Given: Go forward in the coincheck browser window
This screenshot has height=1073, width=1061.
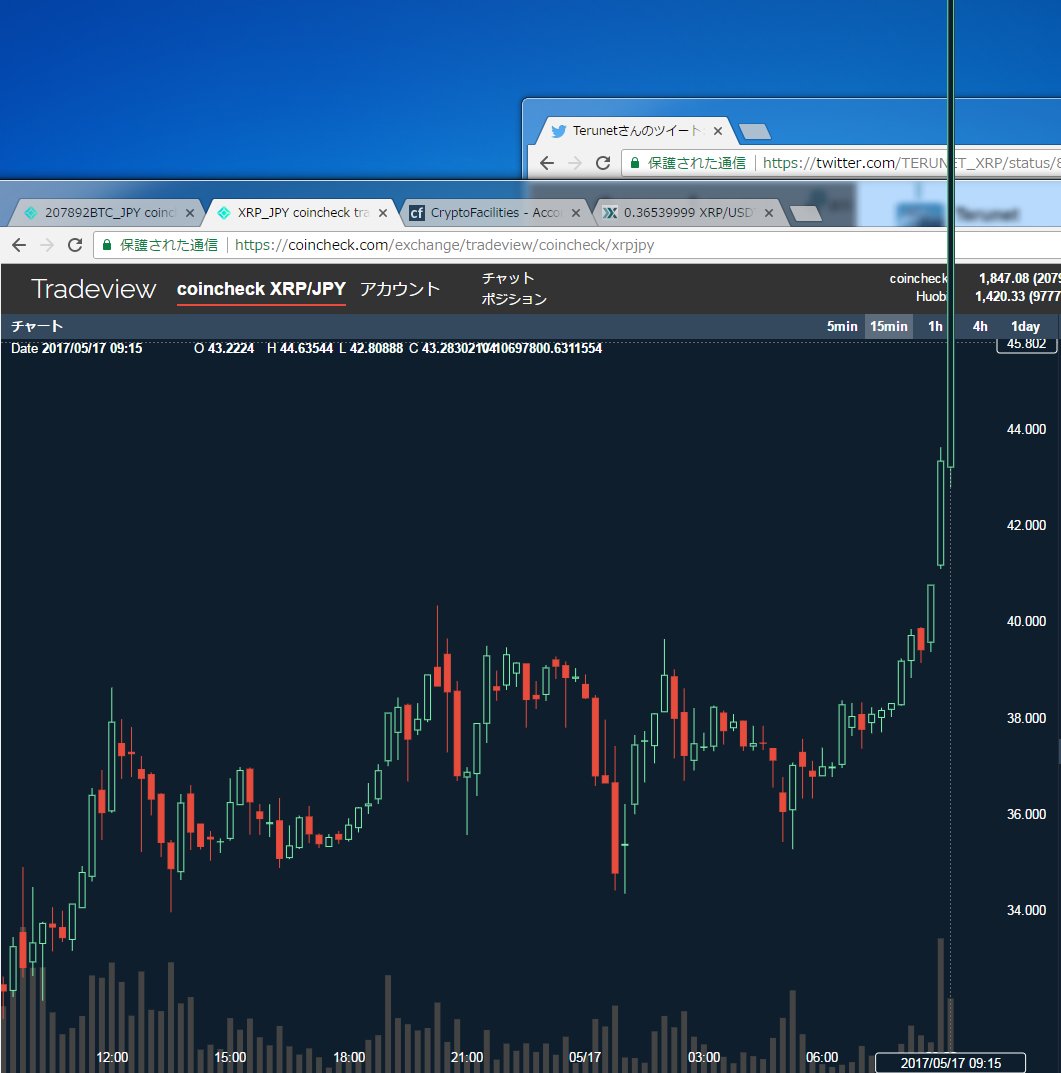Looking at the screenshot, I should point(47,245).
